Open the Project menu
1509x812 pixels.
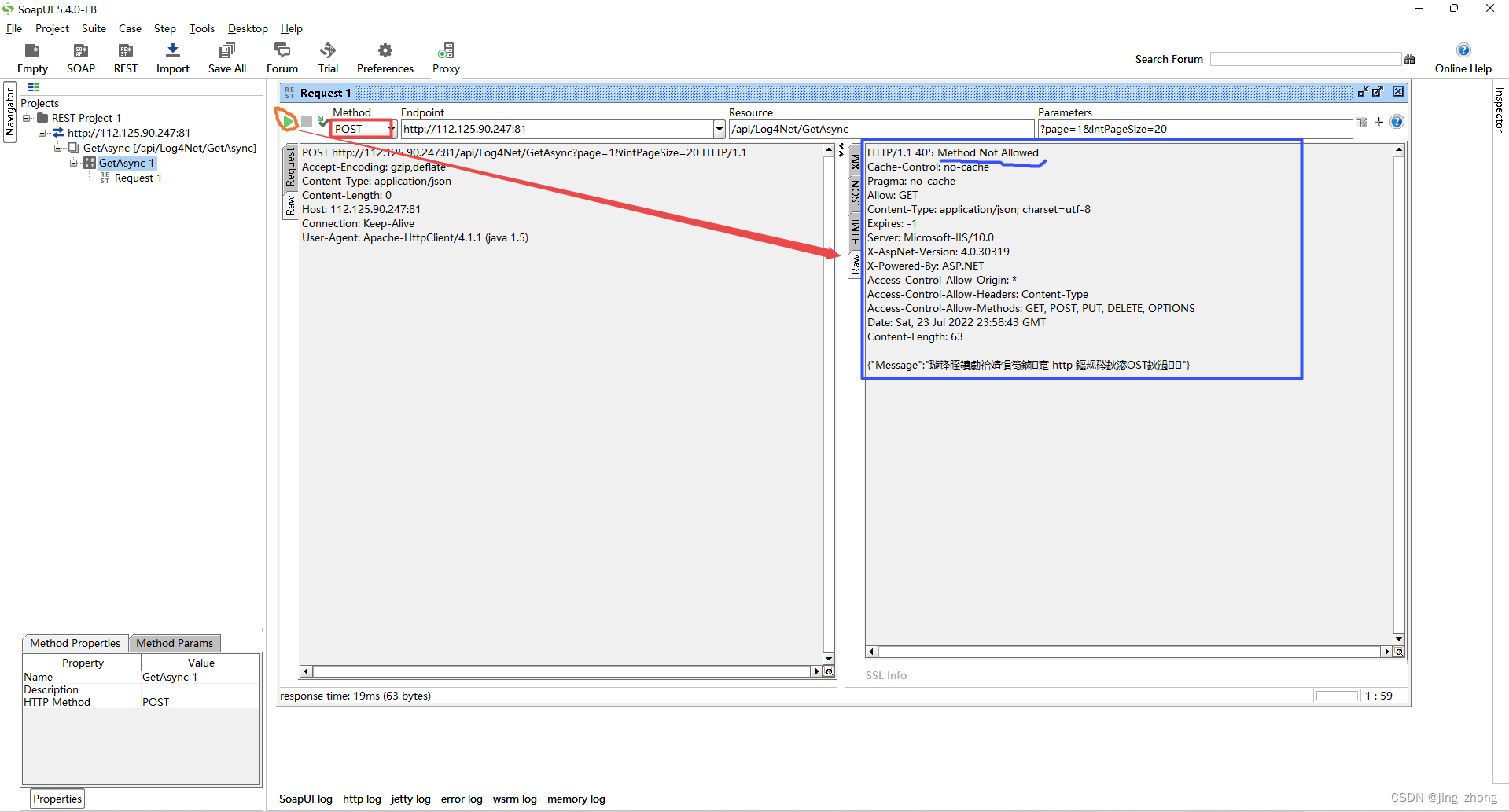coord(52,28)
